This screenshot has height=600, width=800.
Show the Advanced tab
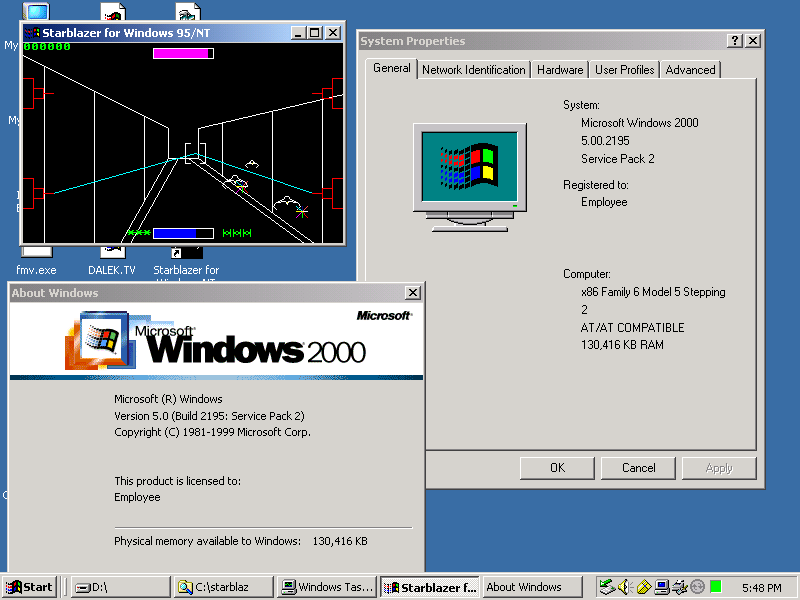pyautogui.click(x=690, y=70)
